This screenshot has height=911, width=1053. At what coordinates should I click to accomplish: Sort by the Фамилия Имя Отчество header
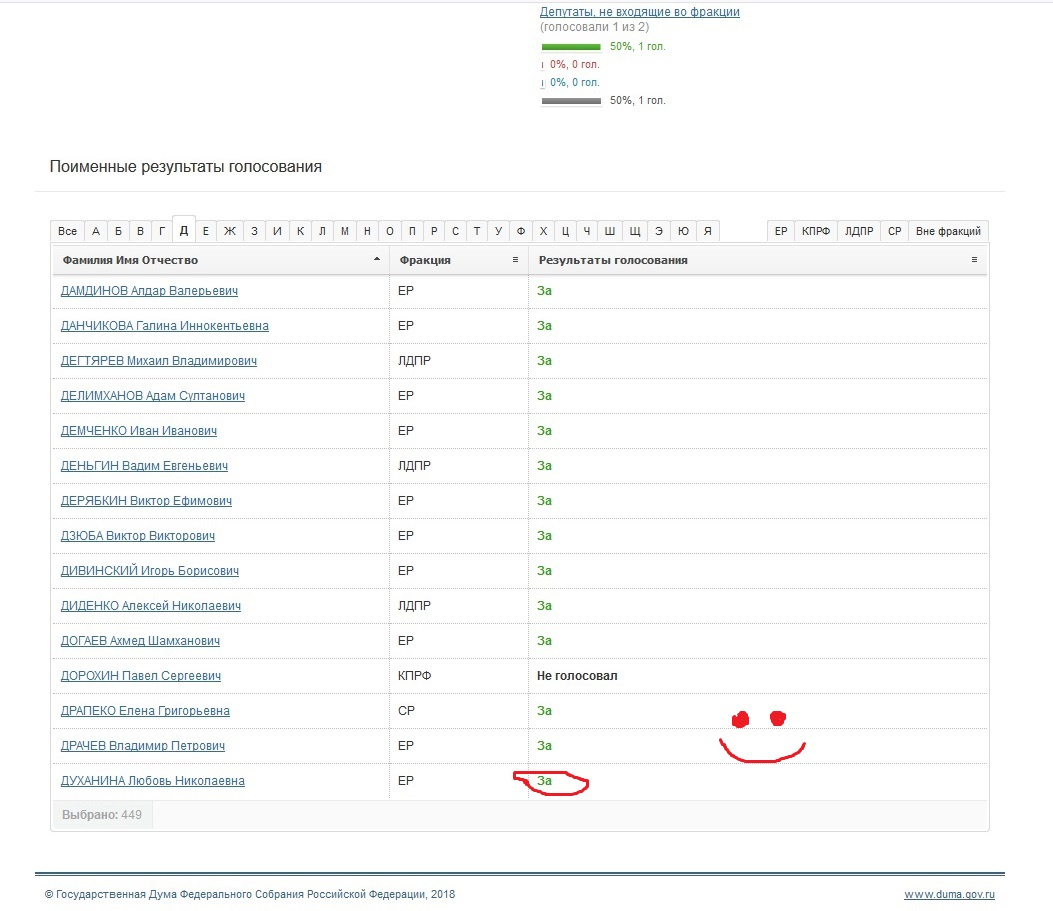(130, 260)
